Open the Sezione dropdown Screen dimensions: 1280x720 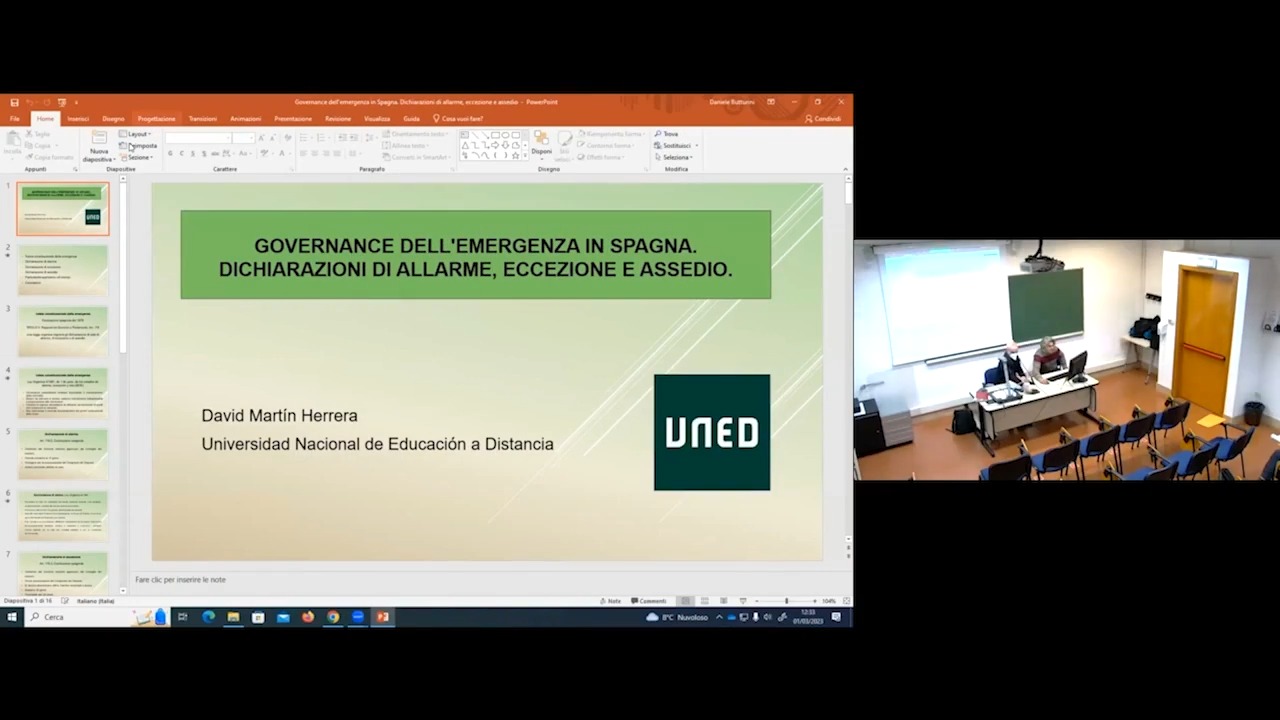pyautogui.click(x=137, y=157)
